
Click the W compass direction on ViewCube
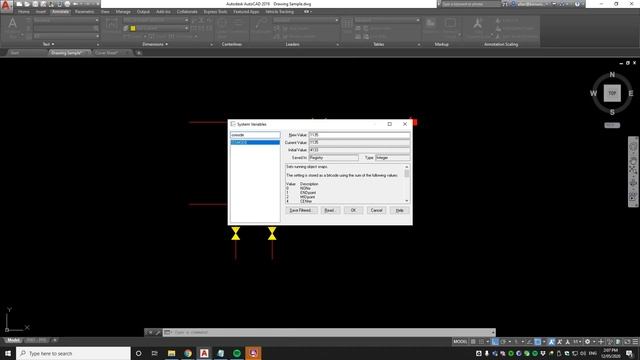pos(593,93)
